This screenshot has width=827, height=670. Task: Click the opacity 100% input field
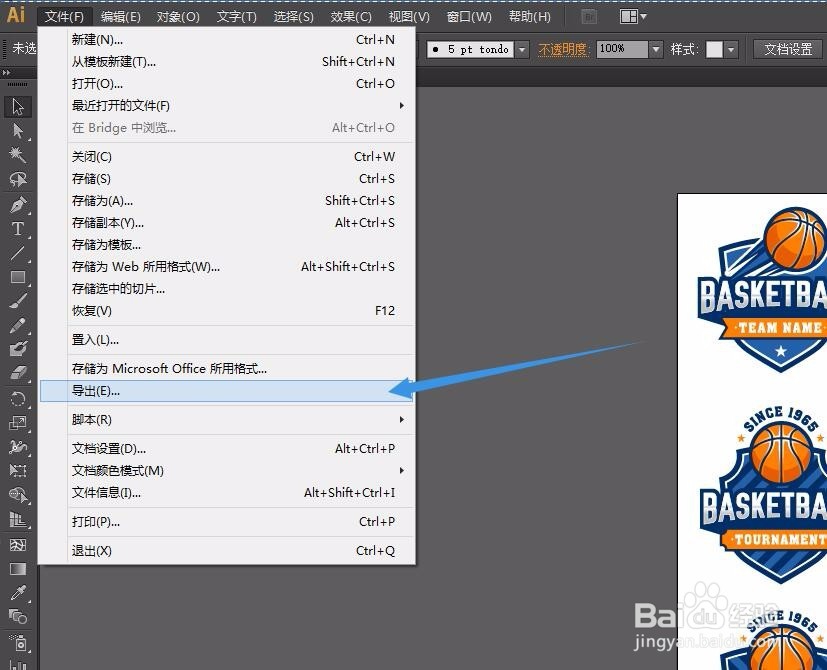pyautogui.click(x=622, y=50)
